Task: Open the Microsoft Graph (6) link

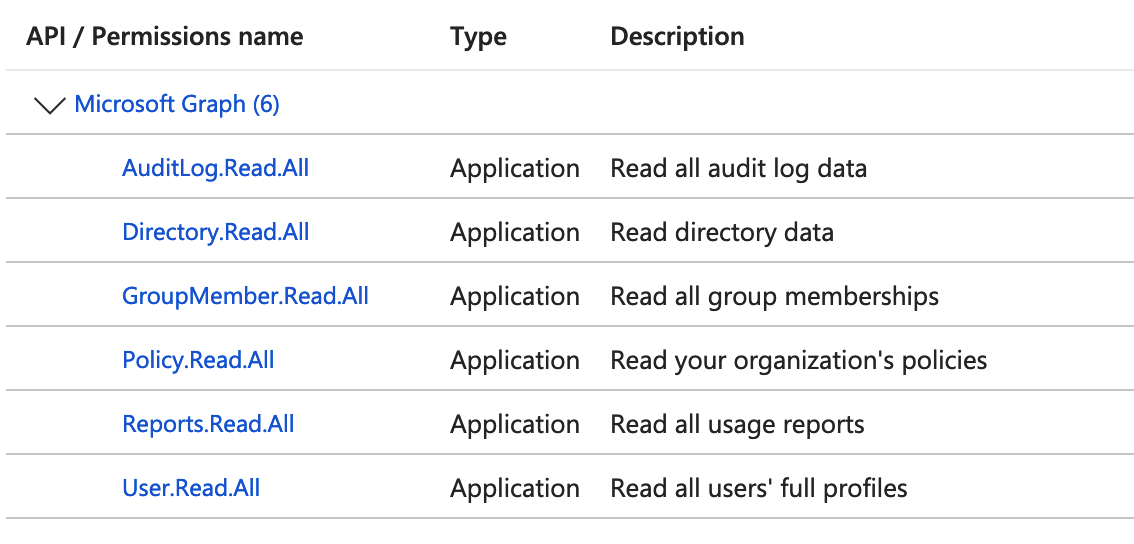Action: click(177, 104)
